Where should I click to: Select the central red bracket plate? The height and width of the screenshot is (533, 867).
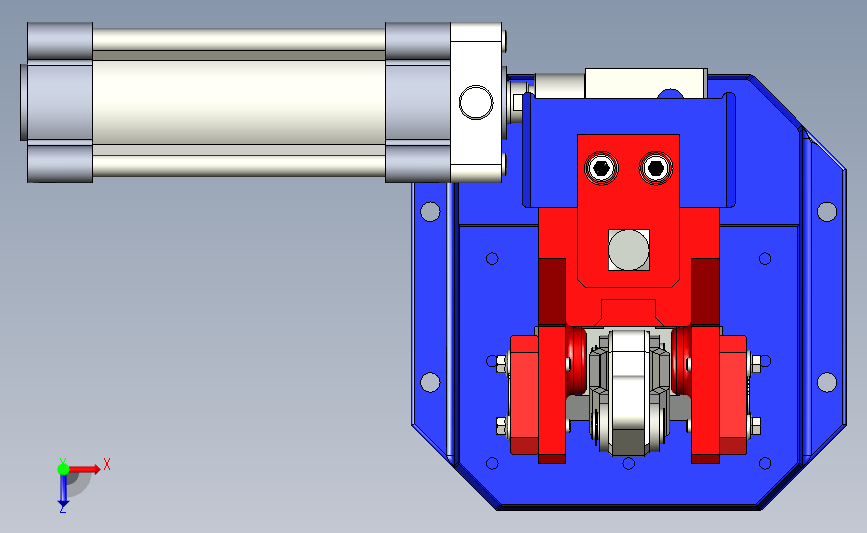click(628, 210)
